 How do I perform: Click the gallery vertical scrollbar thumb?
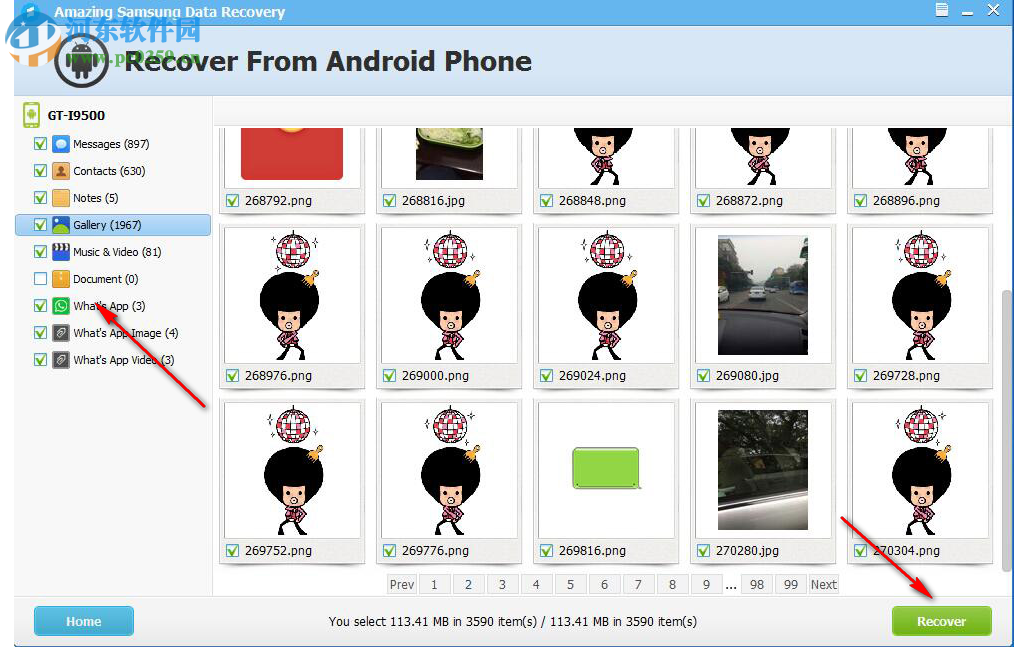(1007, 429)
